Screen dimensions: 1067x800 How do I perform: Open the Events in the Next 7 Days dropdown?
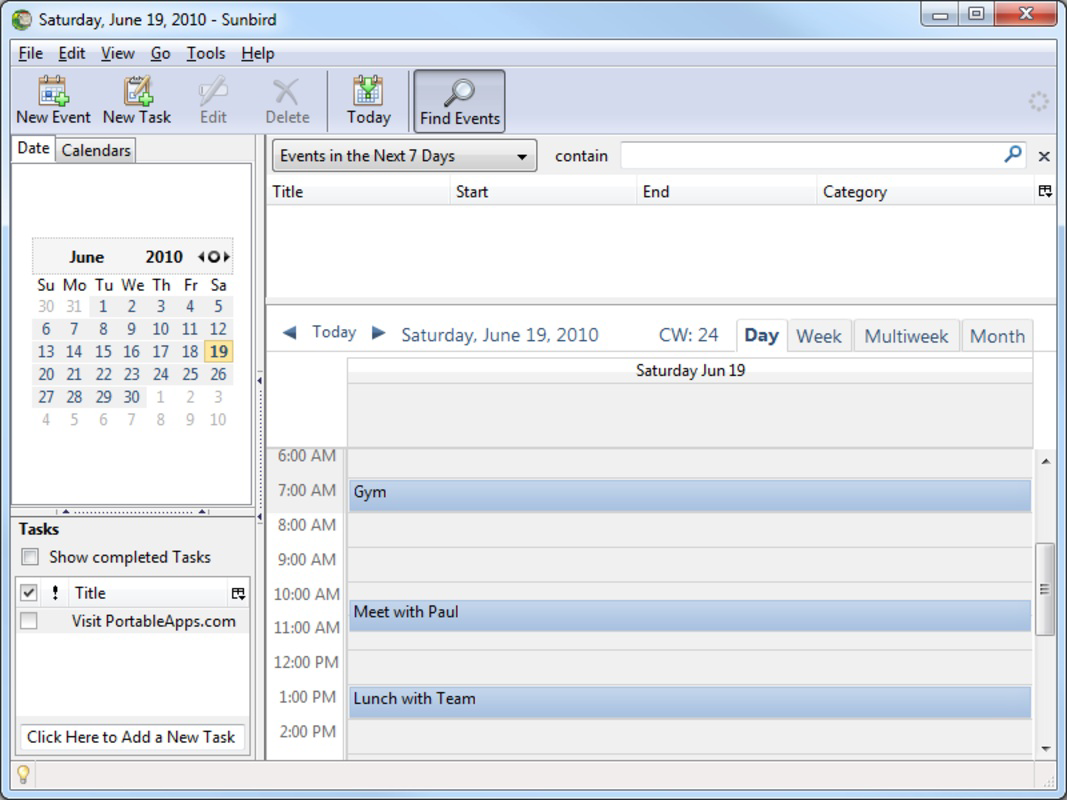pos(404,156)
